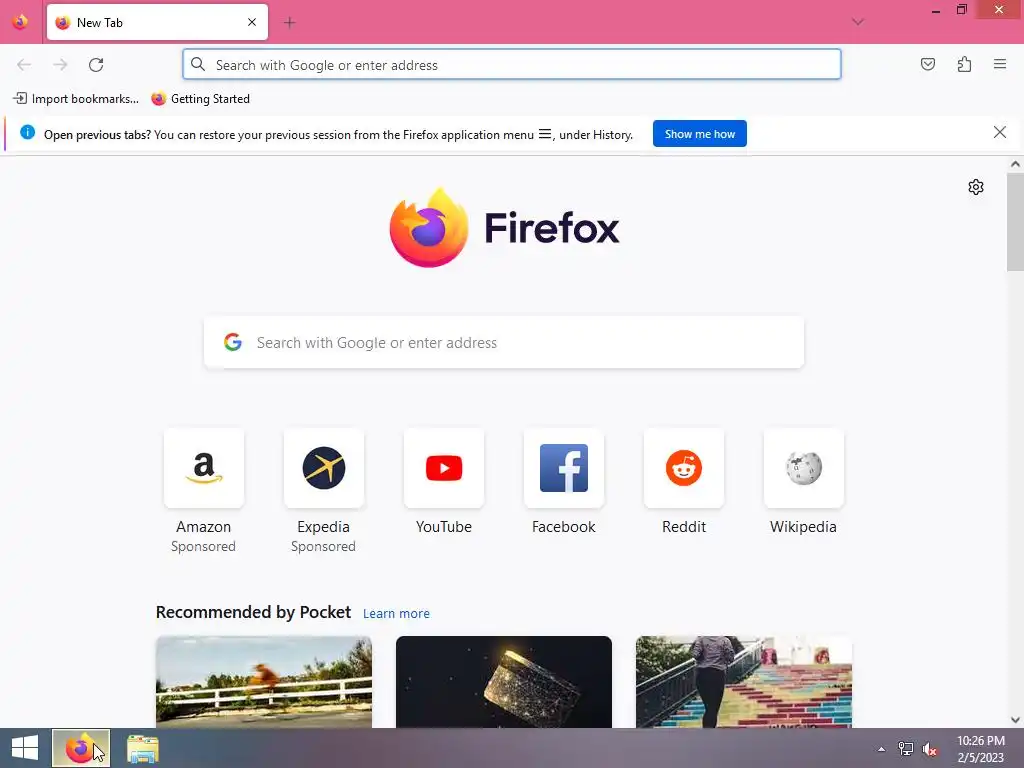Open new tab personalization gear
1024x768 pixels.
tap(976, 187)
